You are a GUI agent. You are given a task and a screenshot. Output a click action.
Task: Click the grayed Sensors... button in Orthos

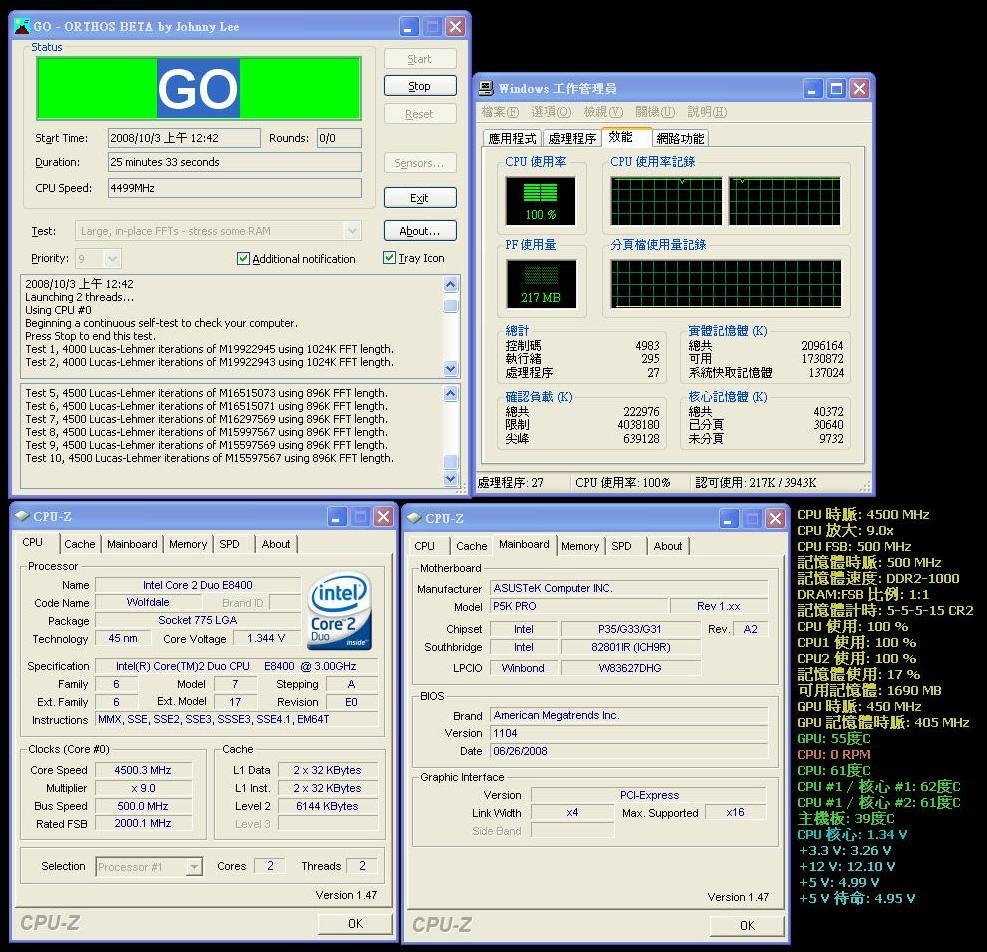[420, 163]
